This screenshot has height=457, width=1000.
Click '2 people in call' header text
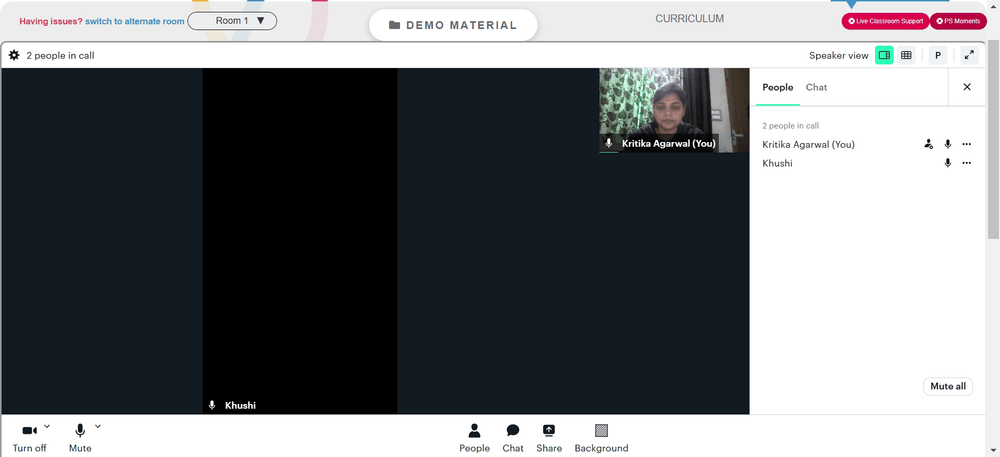tap(60, 55)
